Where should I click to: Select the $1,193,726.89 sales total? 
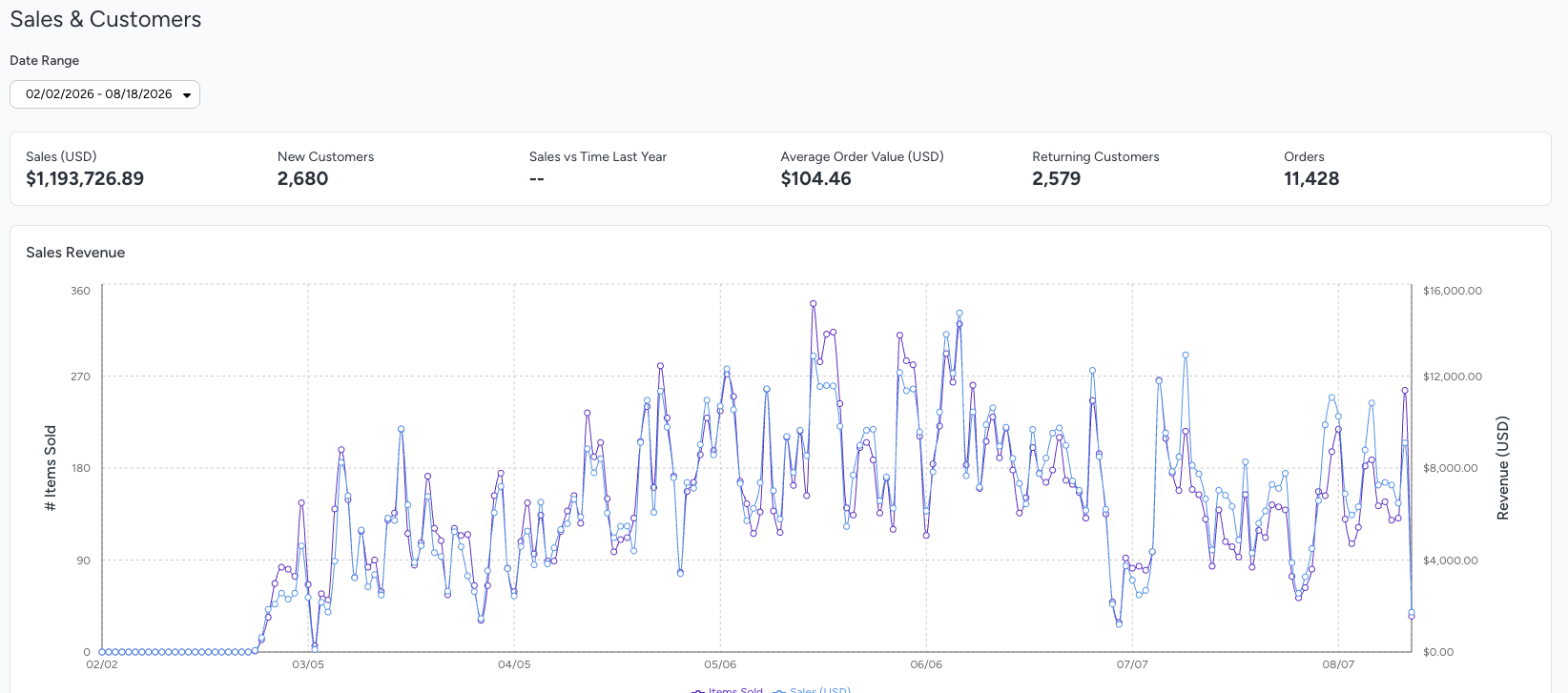pos(85,178)
